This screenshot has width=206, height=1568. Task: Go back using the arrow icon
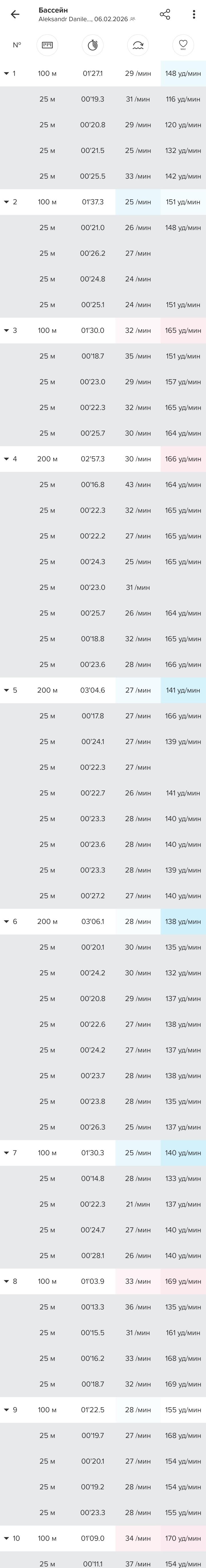pos(15,15)
